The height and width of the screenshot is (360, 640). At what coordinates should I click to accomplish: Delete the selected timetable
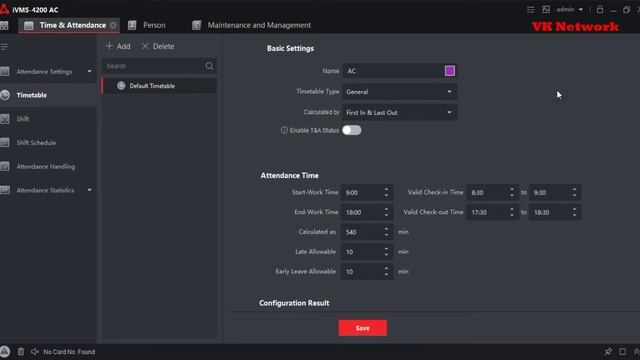click(158, 47)
